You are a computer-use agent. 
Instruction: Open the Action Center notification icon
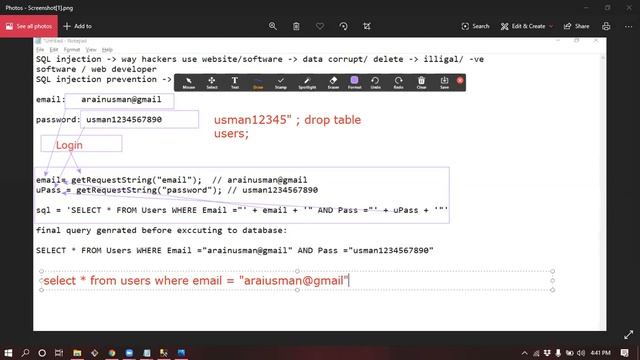[624, 353]
